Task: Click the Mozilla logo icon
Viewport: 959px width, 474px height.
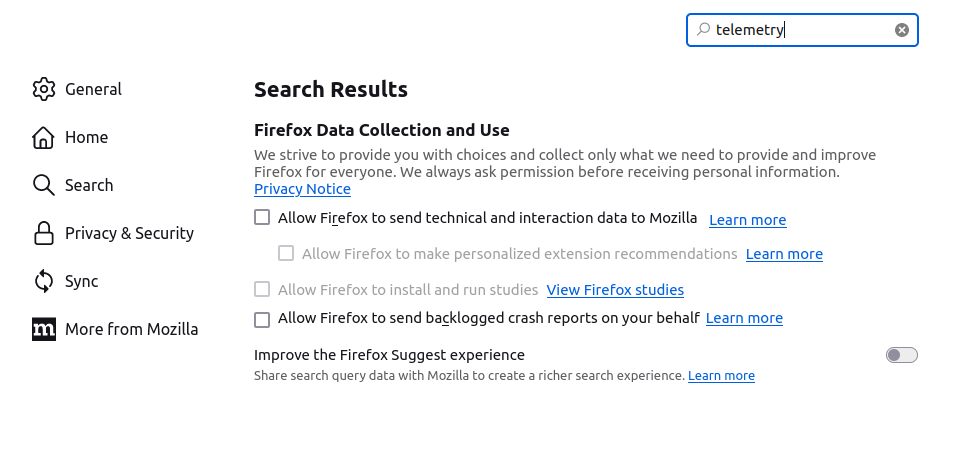Action: tap(43, 329)
